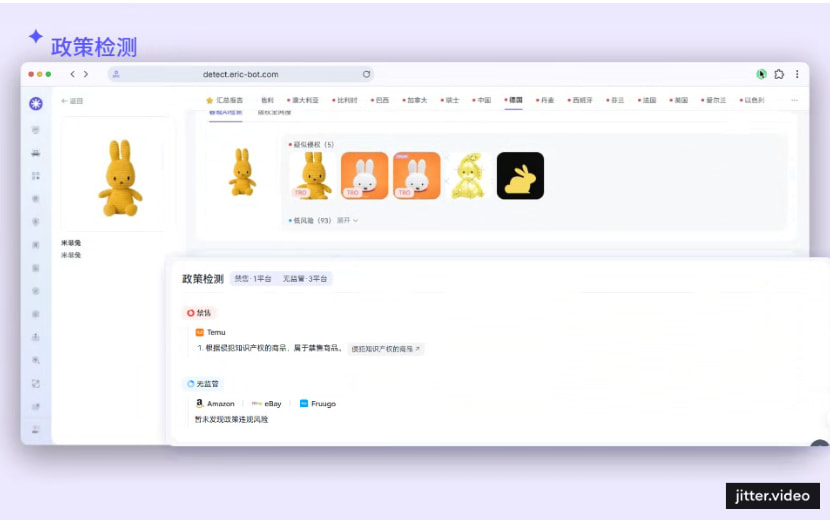Switch to the 加拿大 country tab
830x520 pixels.
[414, 100]
